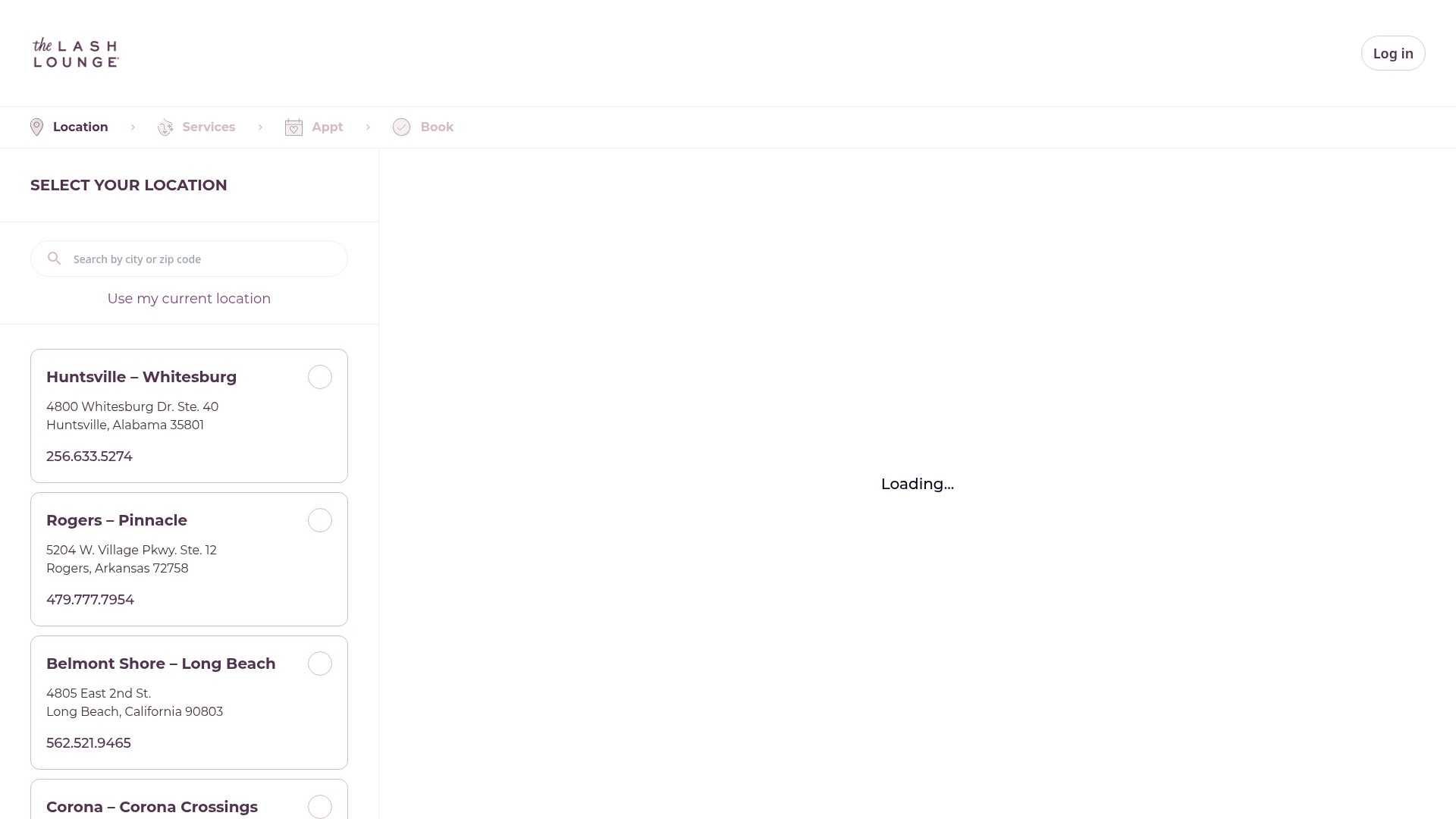Select Huntsville – Whitesburg radio button

tap(320, 377)
